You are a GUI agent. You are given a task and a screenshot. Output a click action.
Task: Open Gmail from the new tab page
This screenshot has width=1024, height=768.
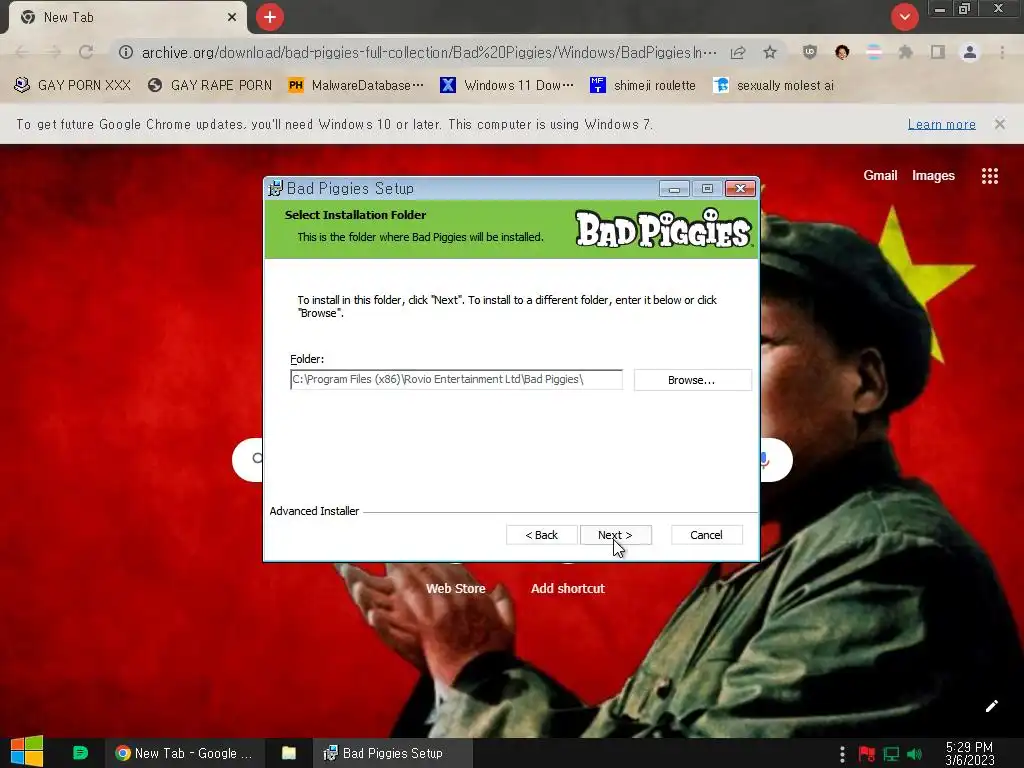(x=880, y=175)
